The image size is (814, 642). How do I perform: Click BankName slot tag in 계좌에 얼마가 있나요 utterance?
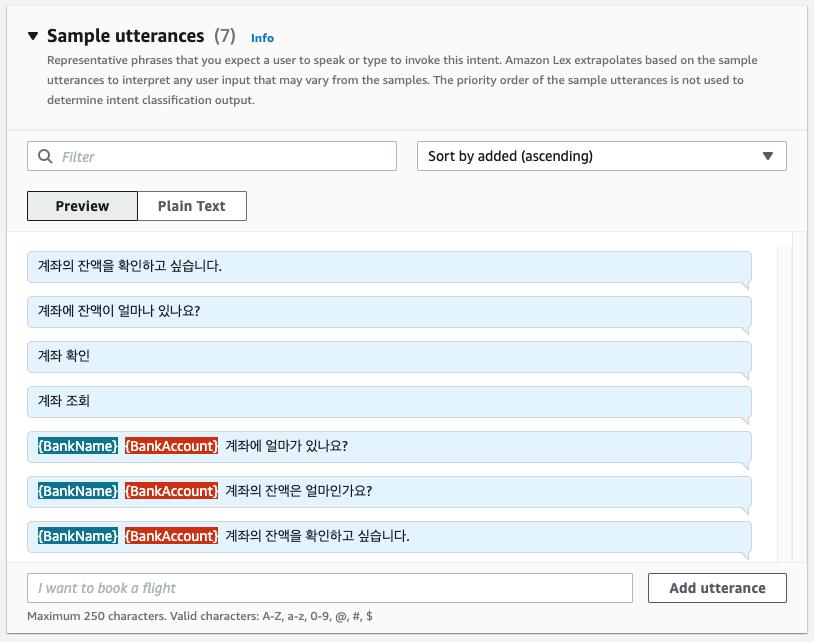tap(78, 446)
